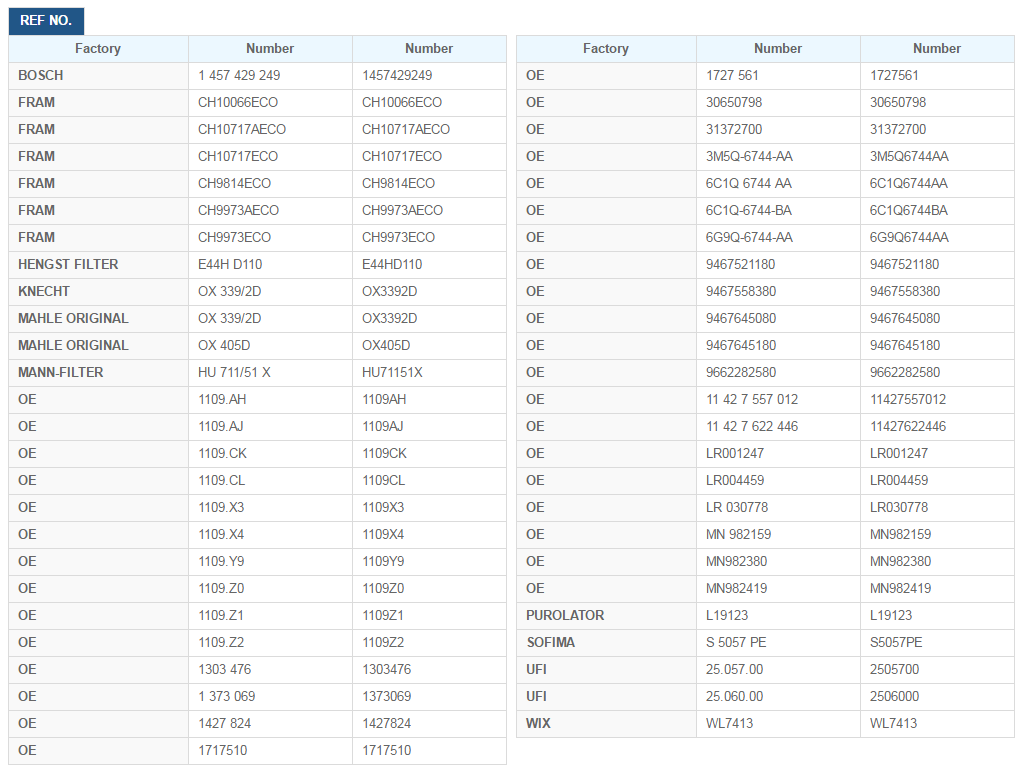This screenshot has width=1028, height=772.
Task: Select MN982419 in second right-table Number column
Action: (900, 589)
